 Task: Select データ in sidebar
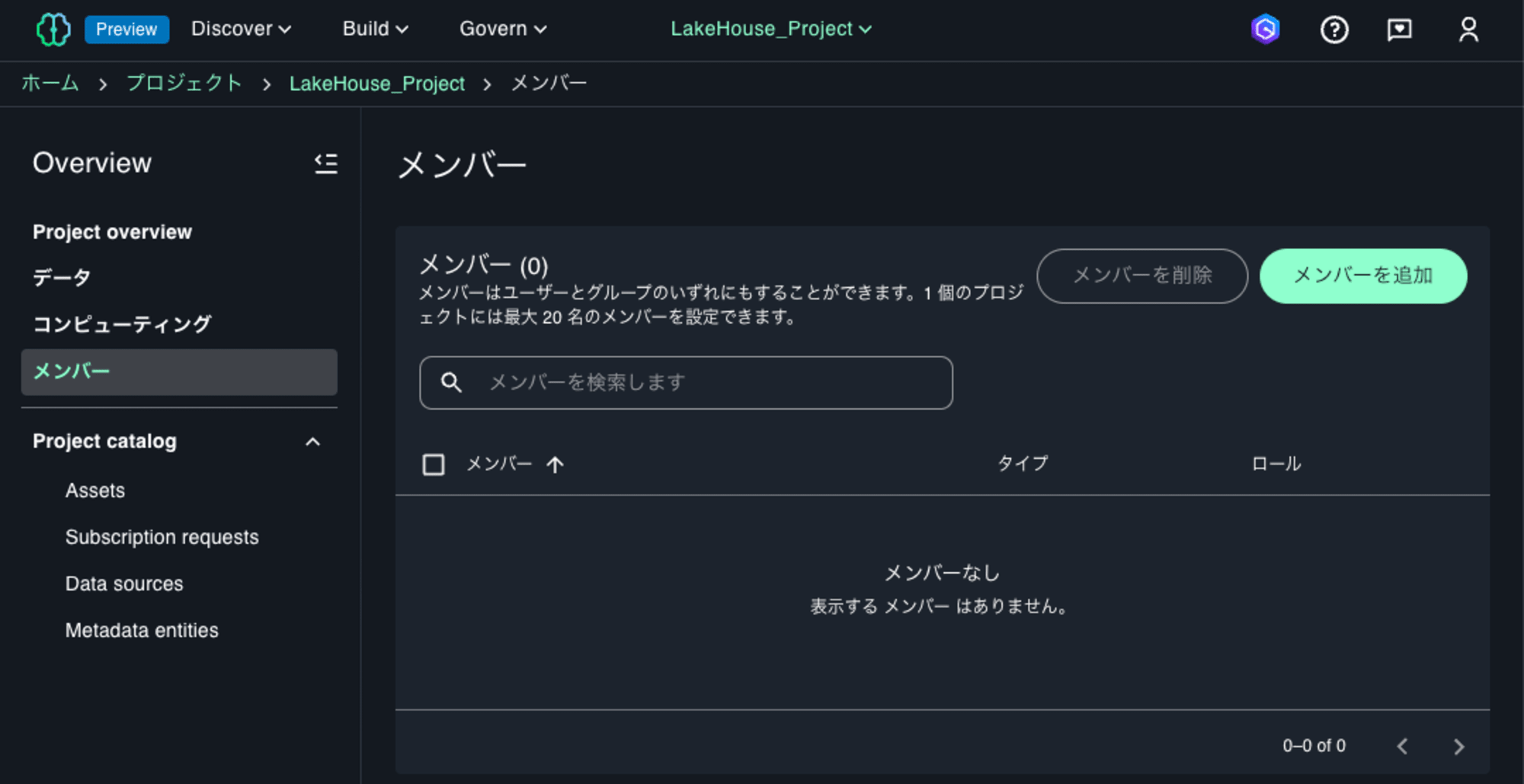(x=62, y=278)
